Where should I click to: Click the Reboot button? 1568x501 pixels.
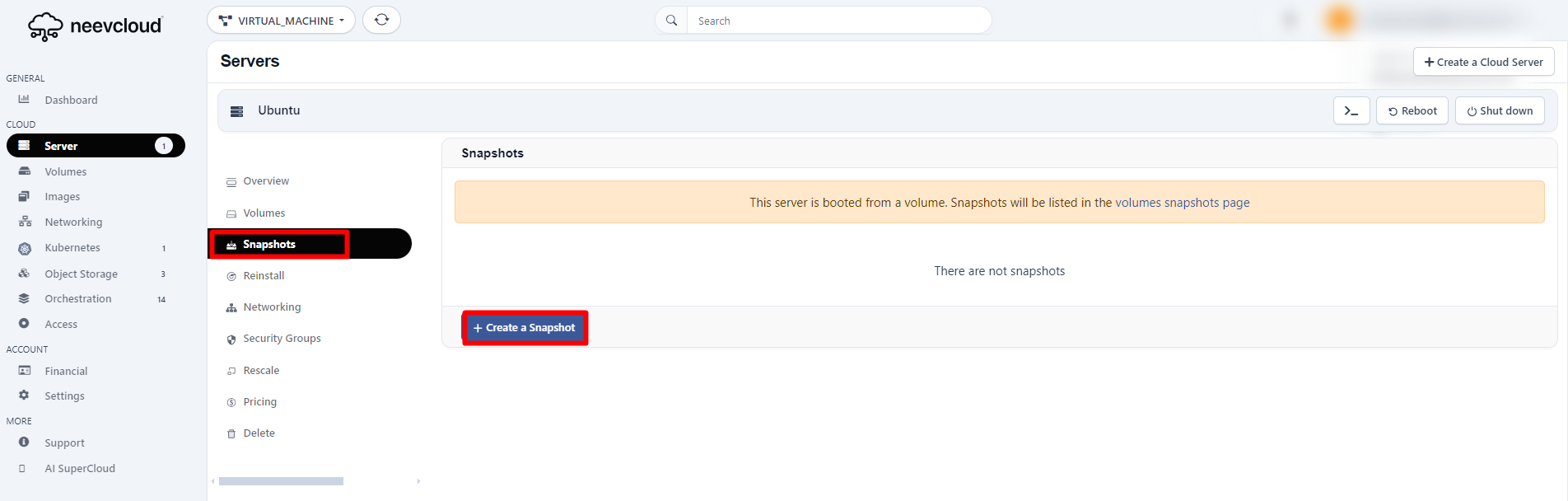pyautogui.click(x=1412, y=110)
